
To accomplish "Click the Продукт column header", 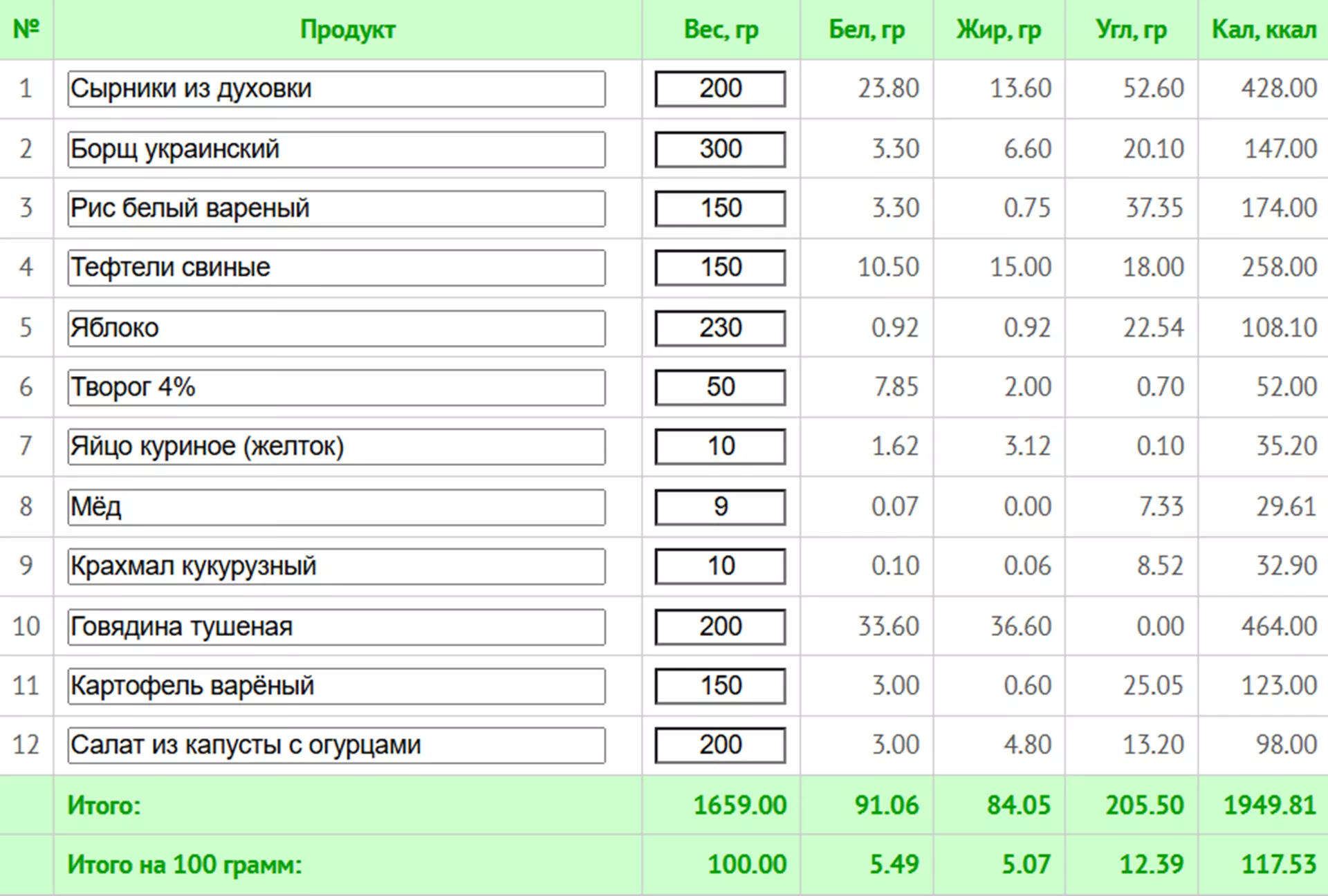I will pos(347,30).
